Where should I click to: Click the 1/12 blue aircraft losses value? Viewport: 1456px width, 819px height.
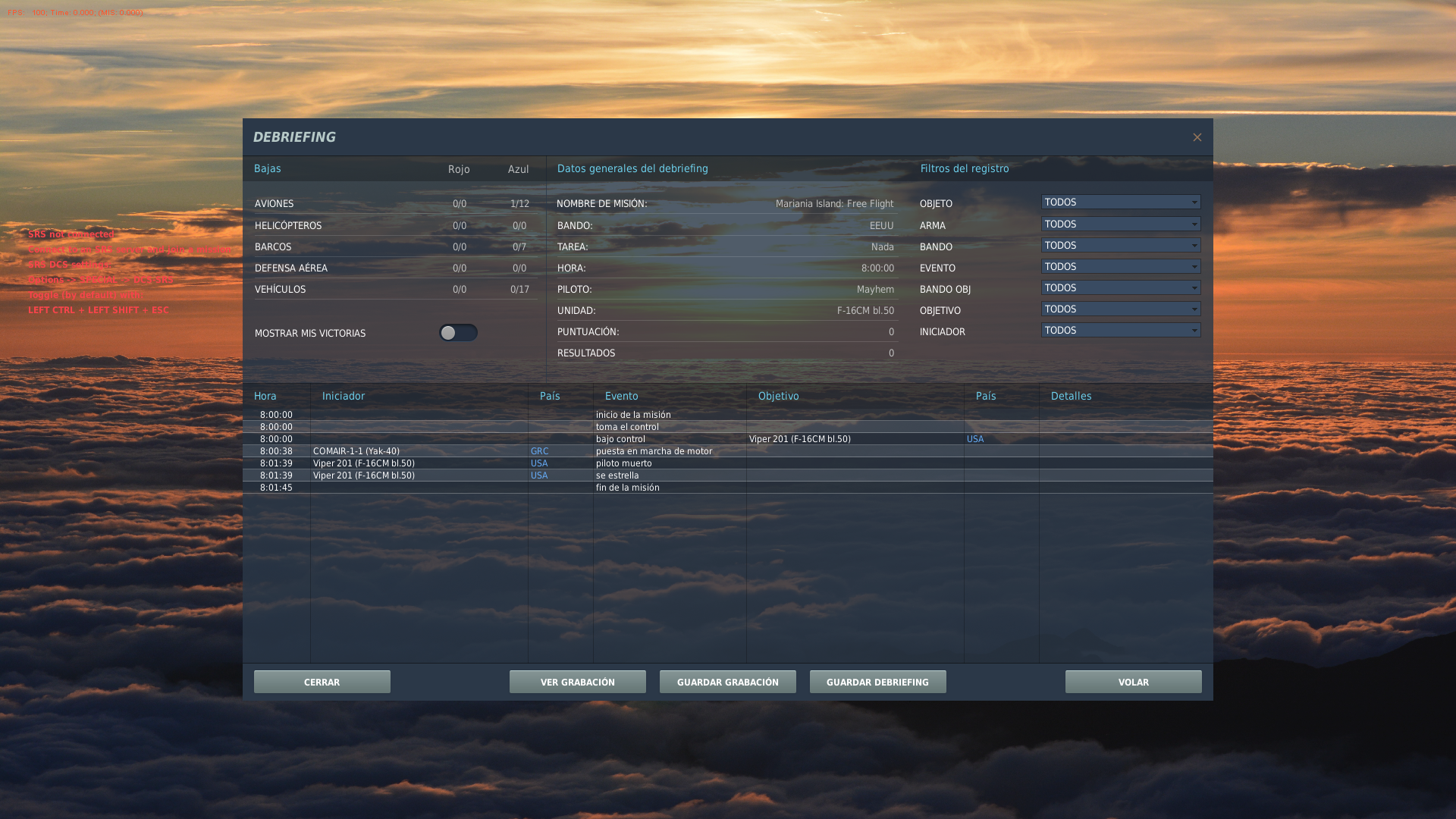[x=519, y=204]
